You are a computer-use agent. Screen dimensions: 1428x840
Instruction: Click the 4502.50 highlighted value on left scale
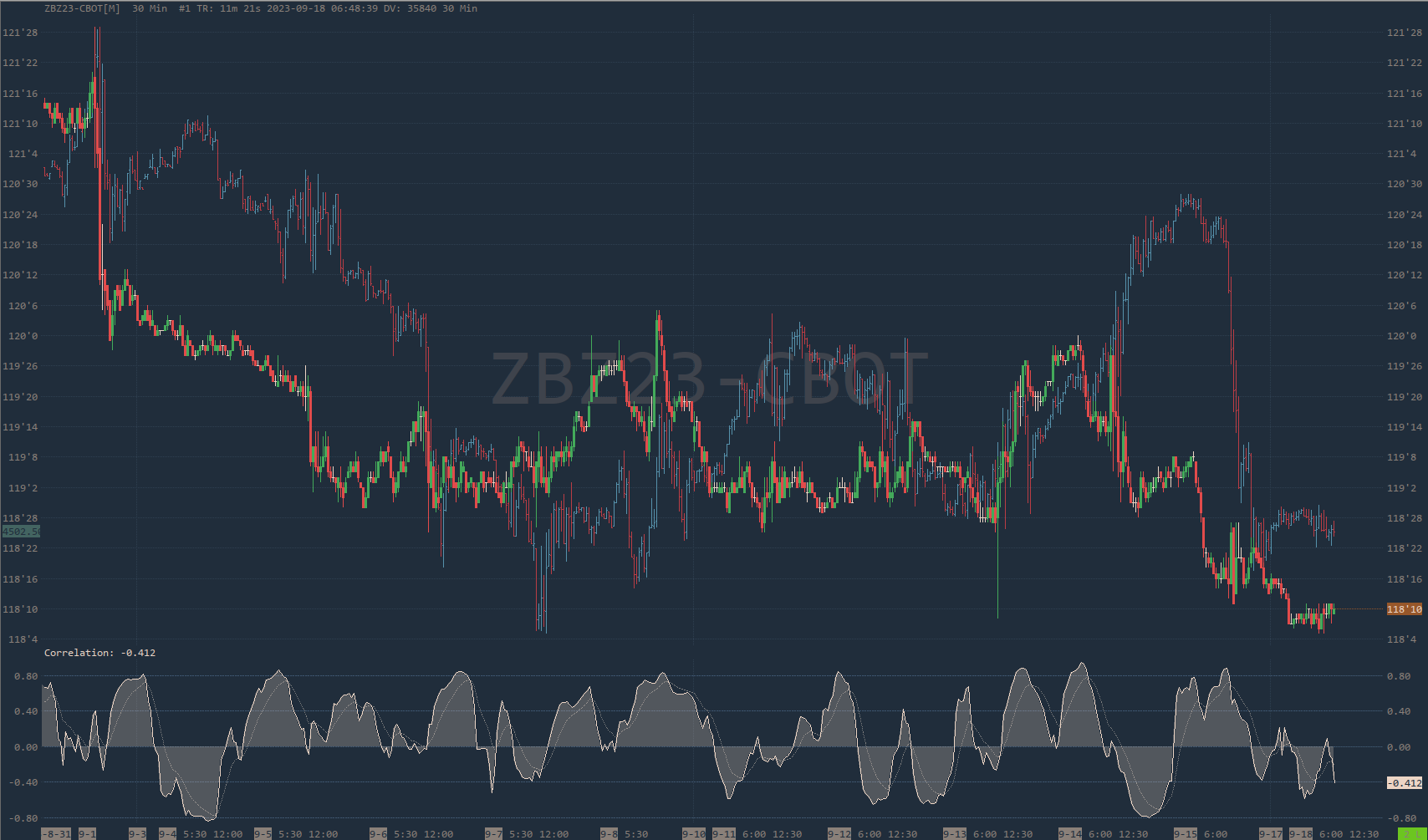pos(21,532)
